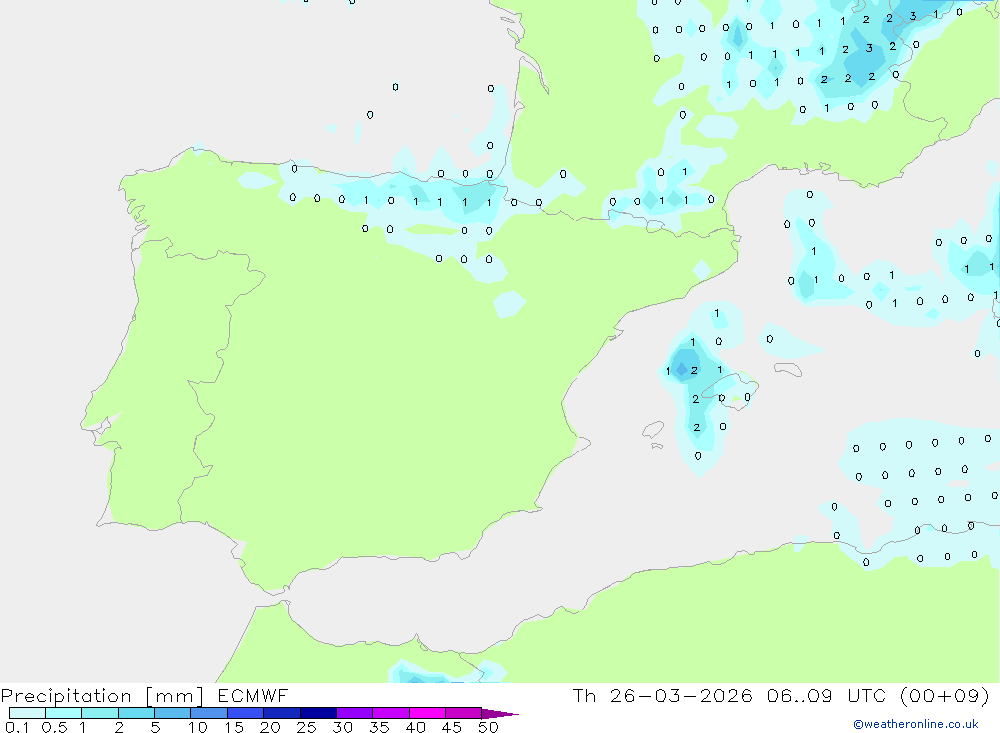The width and height of the screenshot is (1000, 733).
Task: Pick the 10–15 mm legend swatch
Action: pos(209,713)
